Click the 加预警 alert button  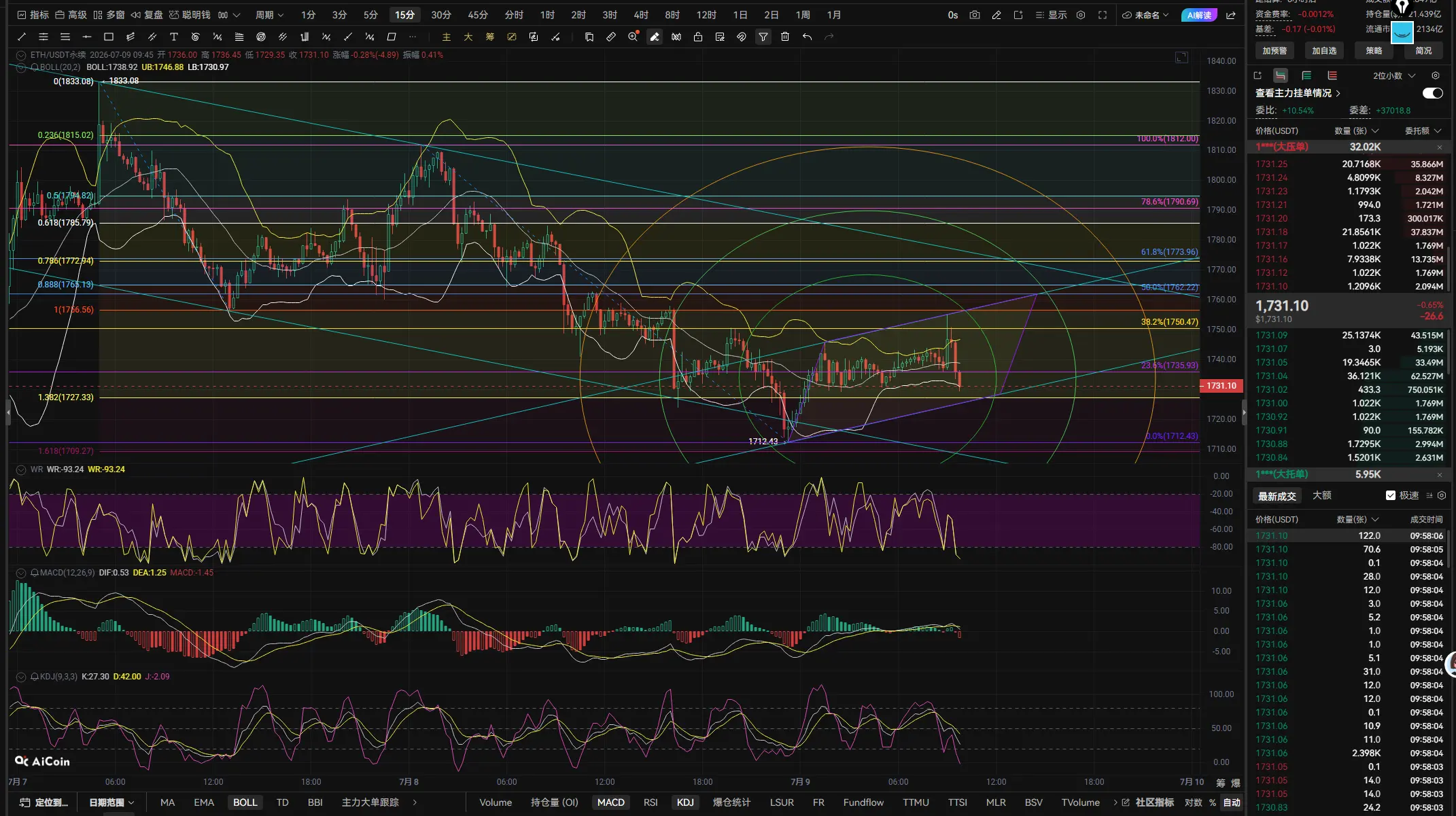point(1275,51)
